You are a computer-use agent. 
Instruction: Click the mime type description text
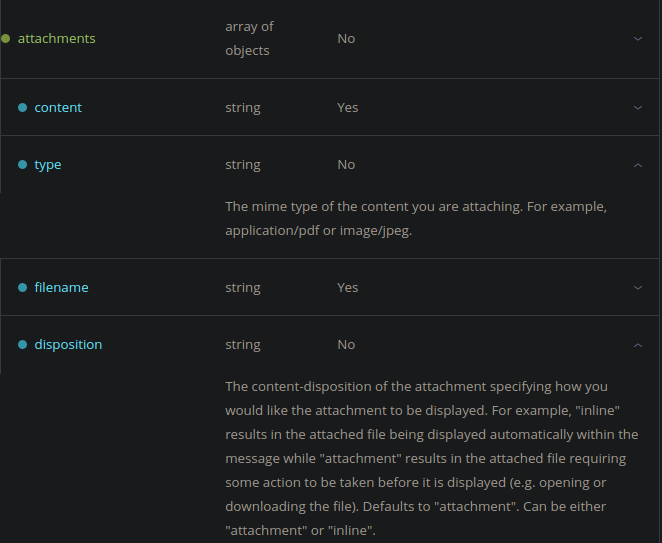point(416,219)
